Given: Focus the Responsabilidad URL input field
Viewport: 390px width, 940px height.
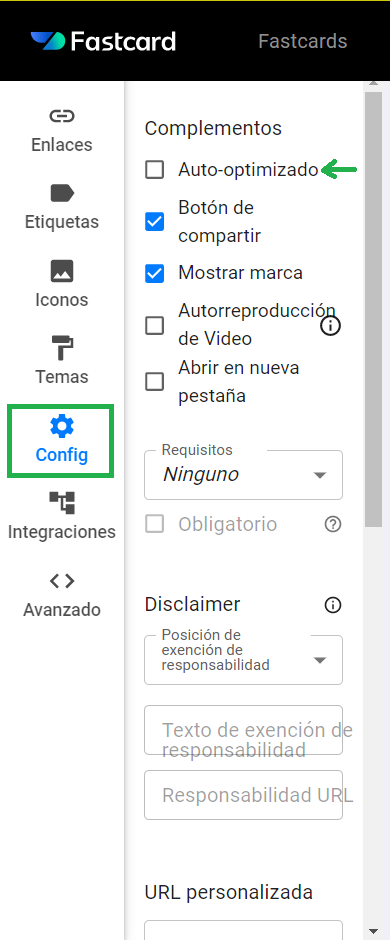Looking at the screenshot, I should [243, 795].
